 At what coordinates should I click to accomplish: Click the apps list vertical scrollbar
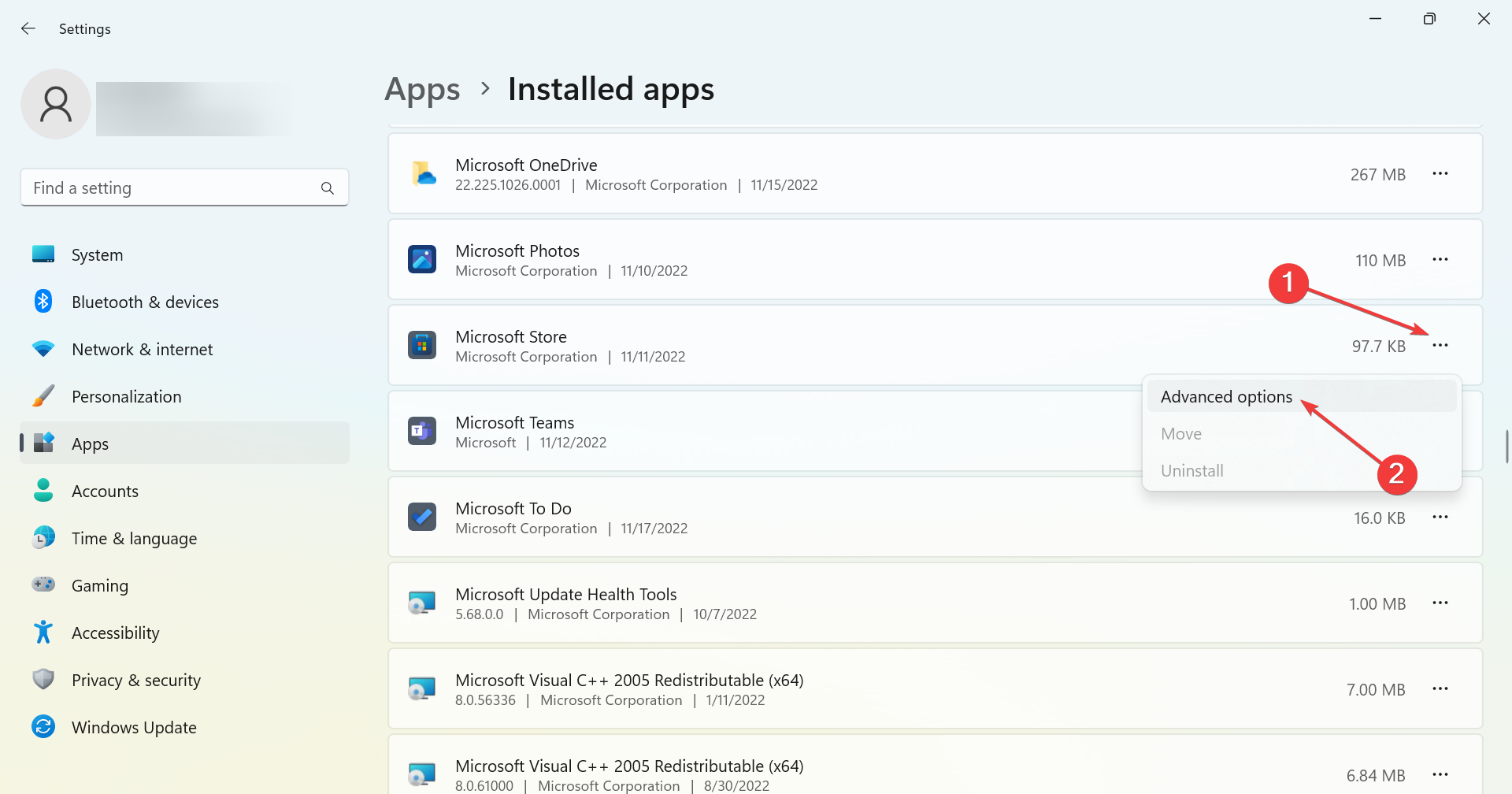1506,447
